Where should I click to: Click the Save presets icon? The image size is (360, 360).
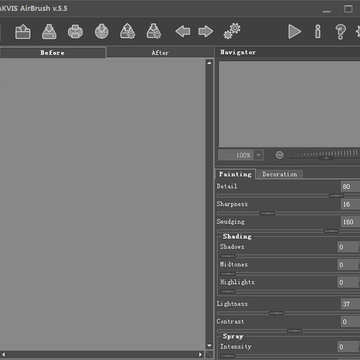point(154,31)
